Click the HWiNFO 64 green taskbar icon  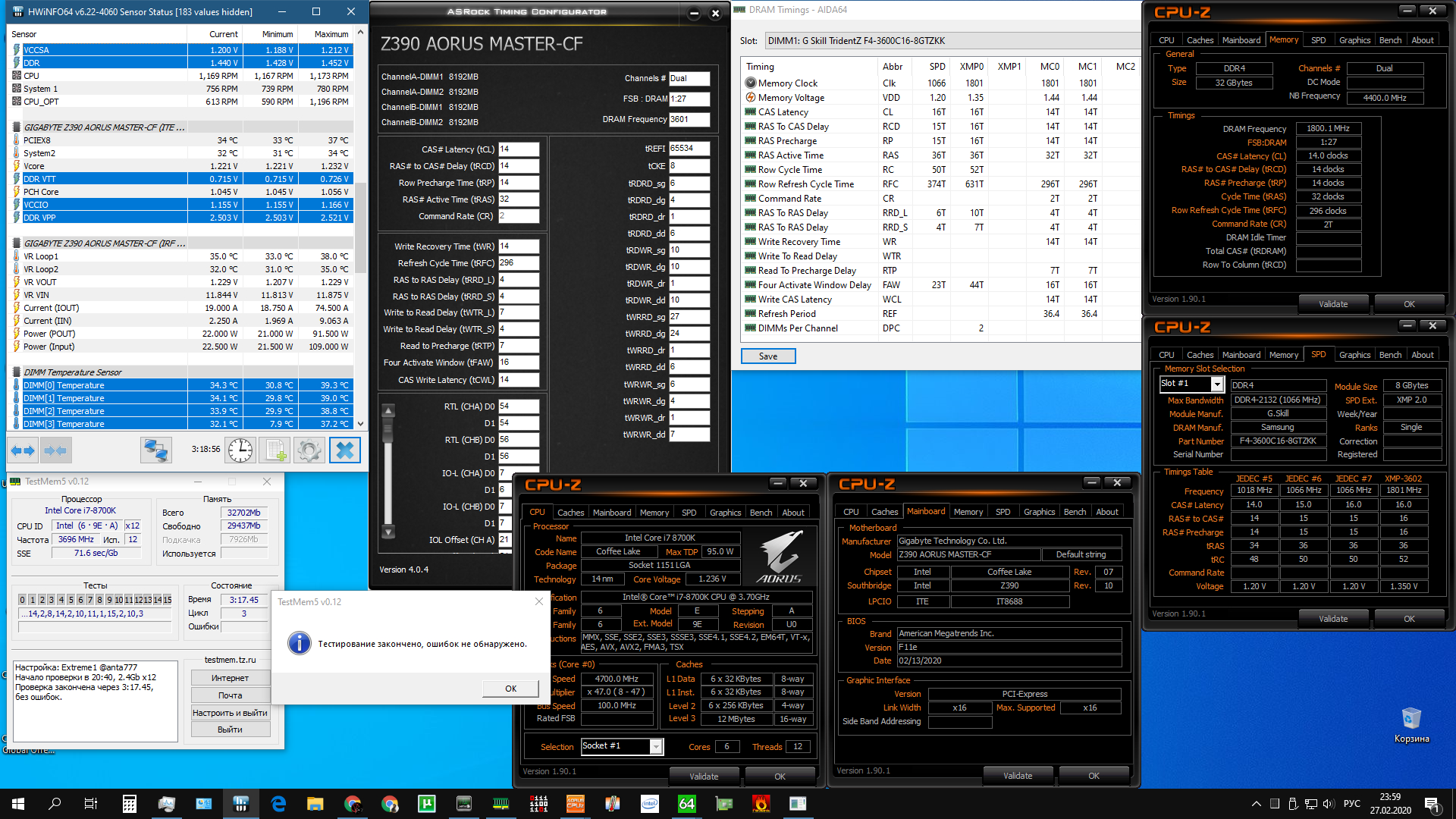point(686,804)
